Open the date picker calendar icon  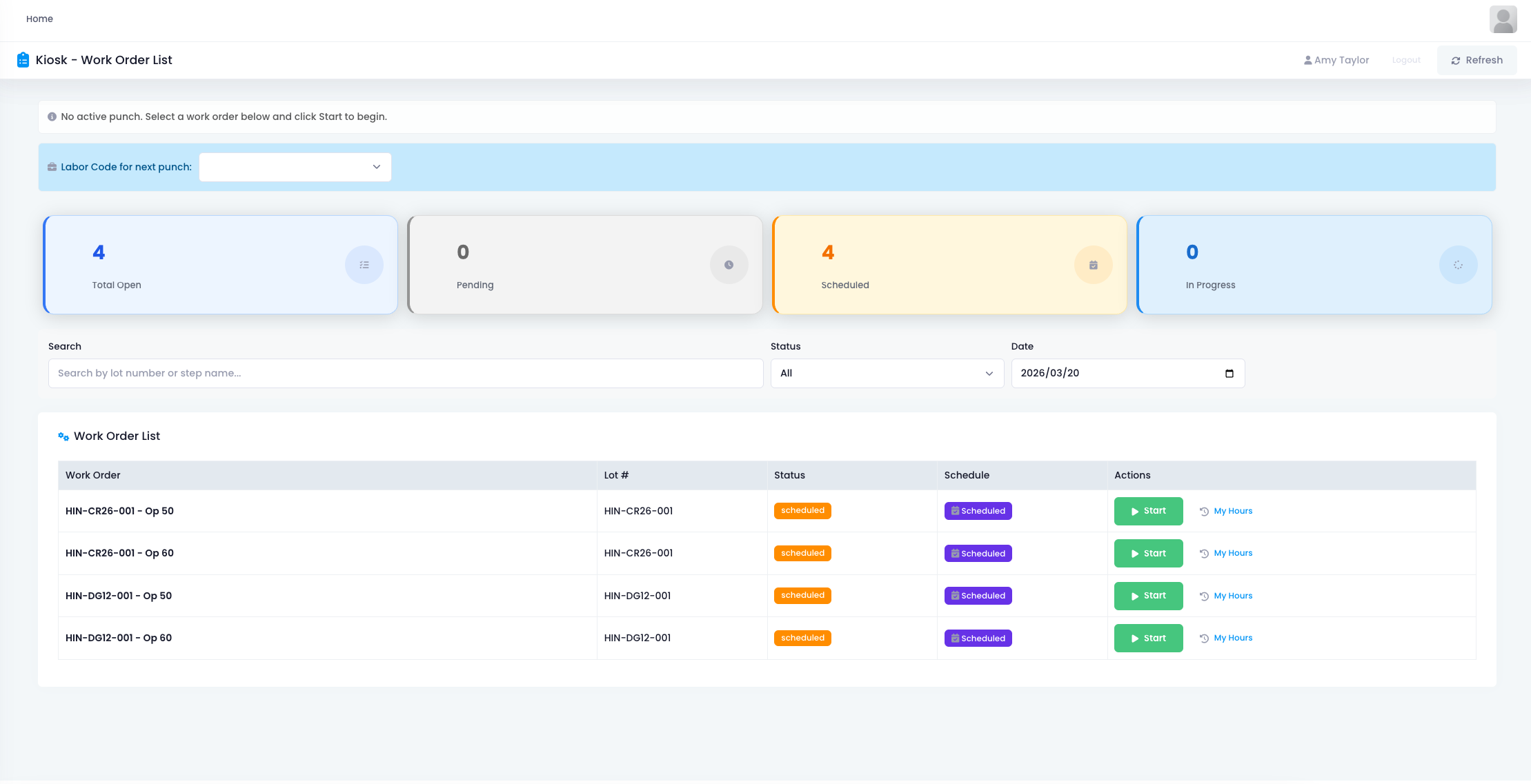1229,373
